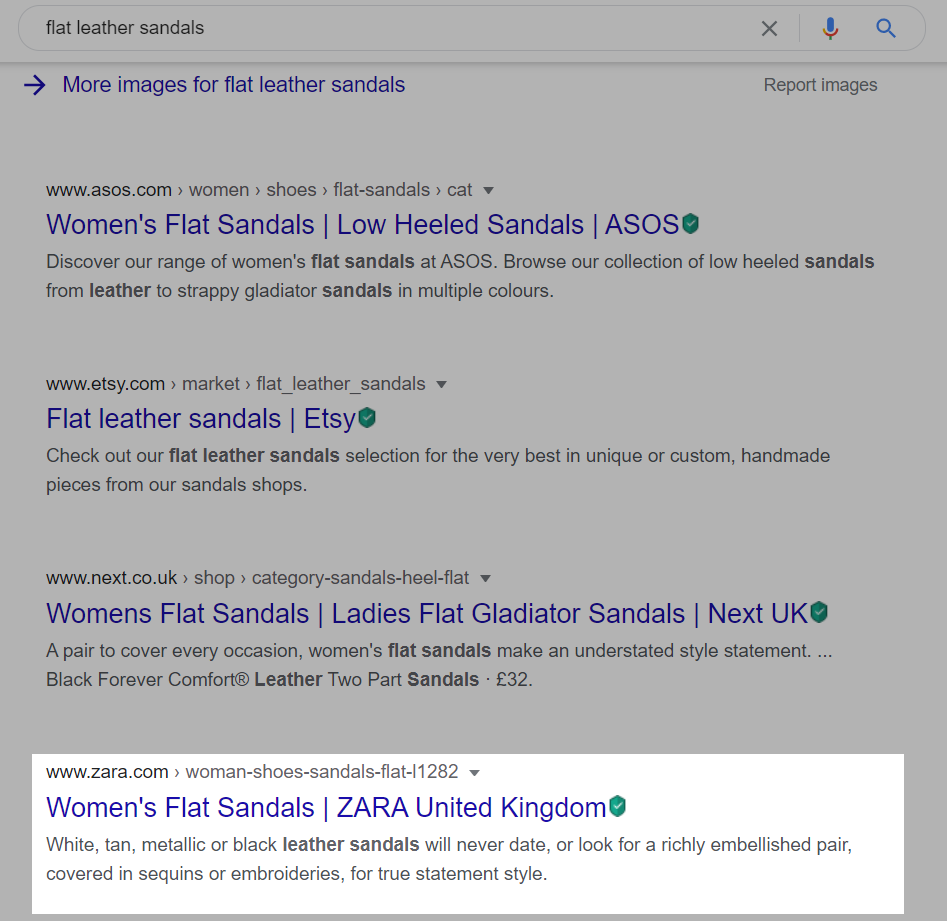
Task: Open dropdown arrow next to etsy.com URL
Action: pos(441,384)
